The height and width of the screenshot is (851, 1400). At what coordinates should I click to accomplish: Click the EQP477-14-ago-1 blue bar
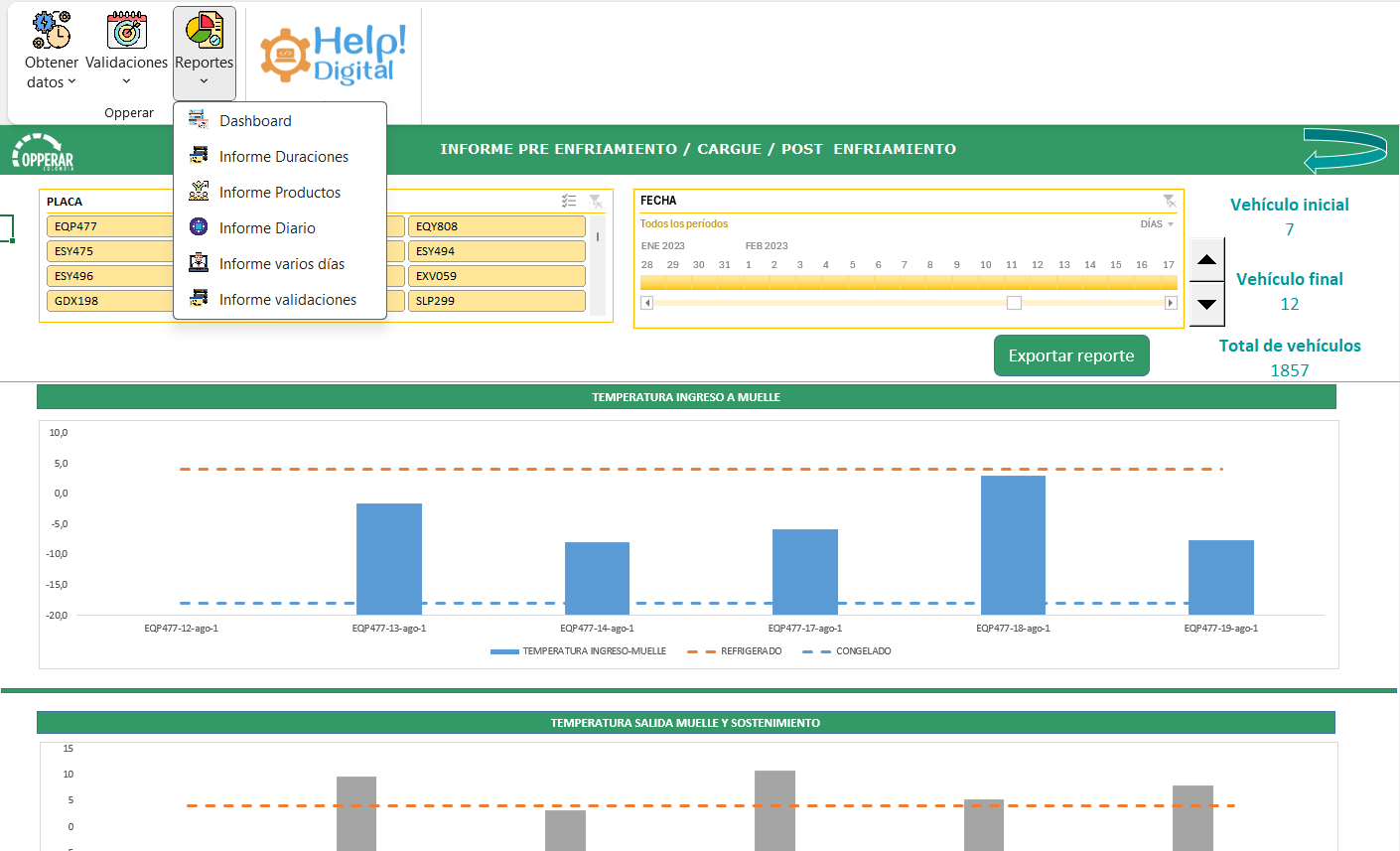click(597, 578)
